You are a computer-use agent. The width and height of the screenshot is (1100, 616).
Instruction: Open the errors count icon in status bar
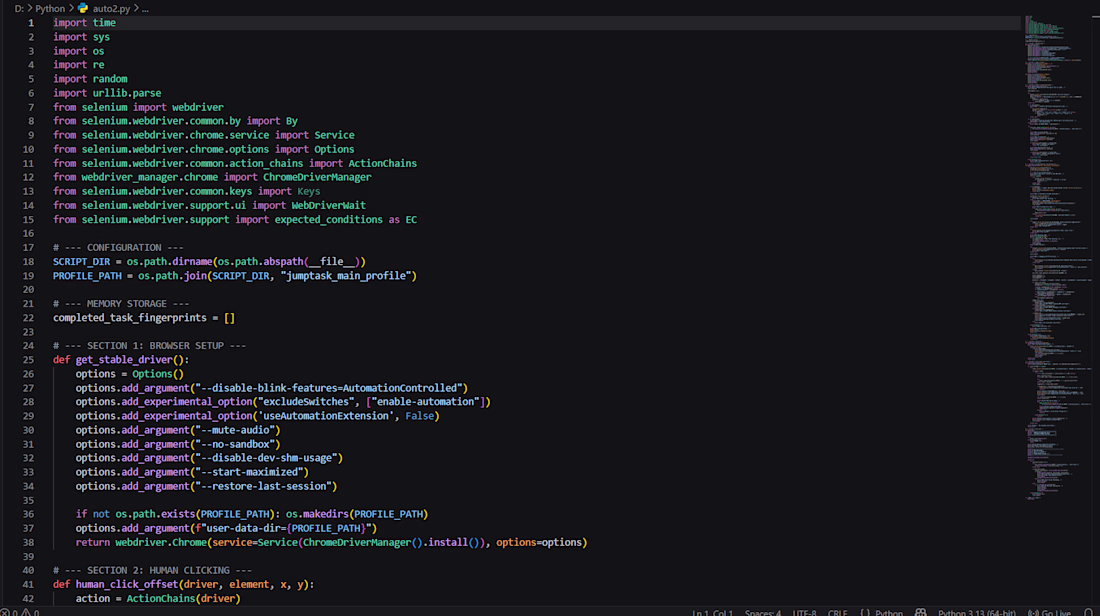point(5,612)
